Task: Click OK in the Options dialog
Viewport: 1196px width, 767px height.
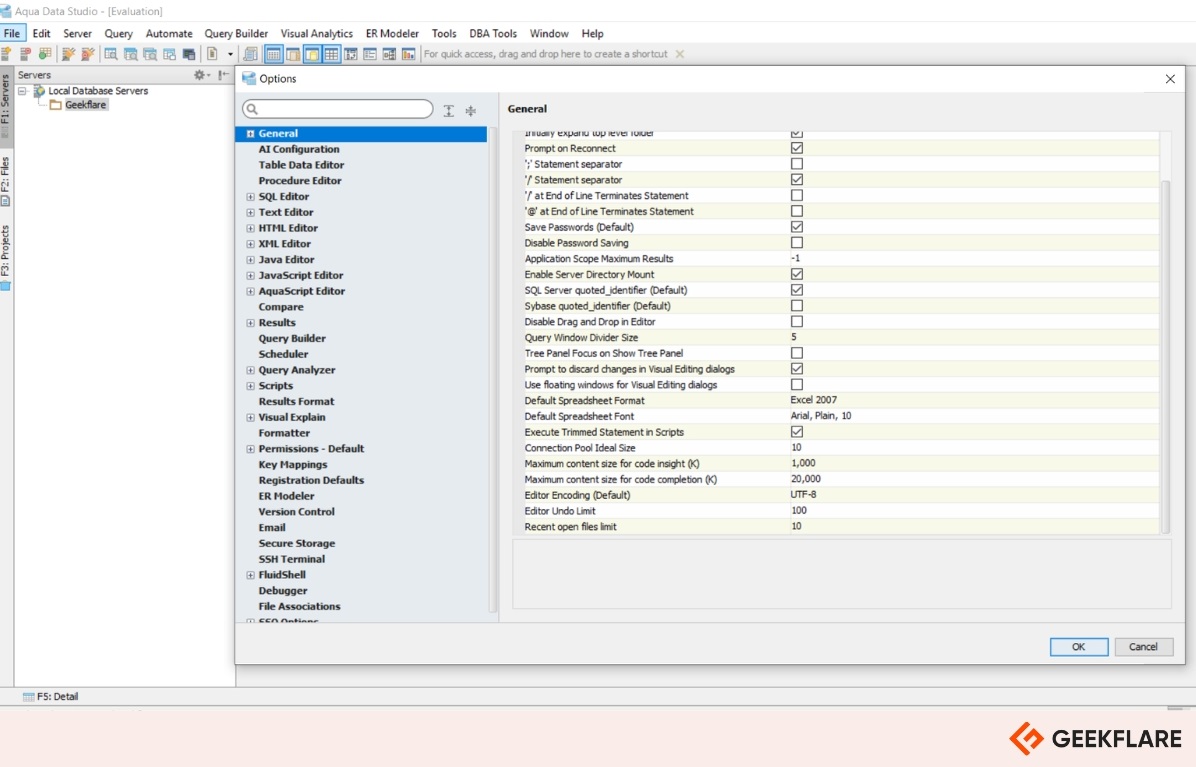Action: [1079, 647]
